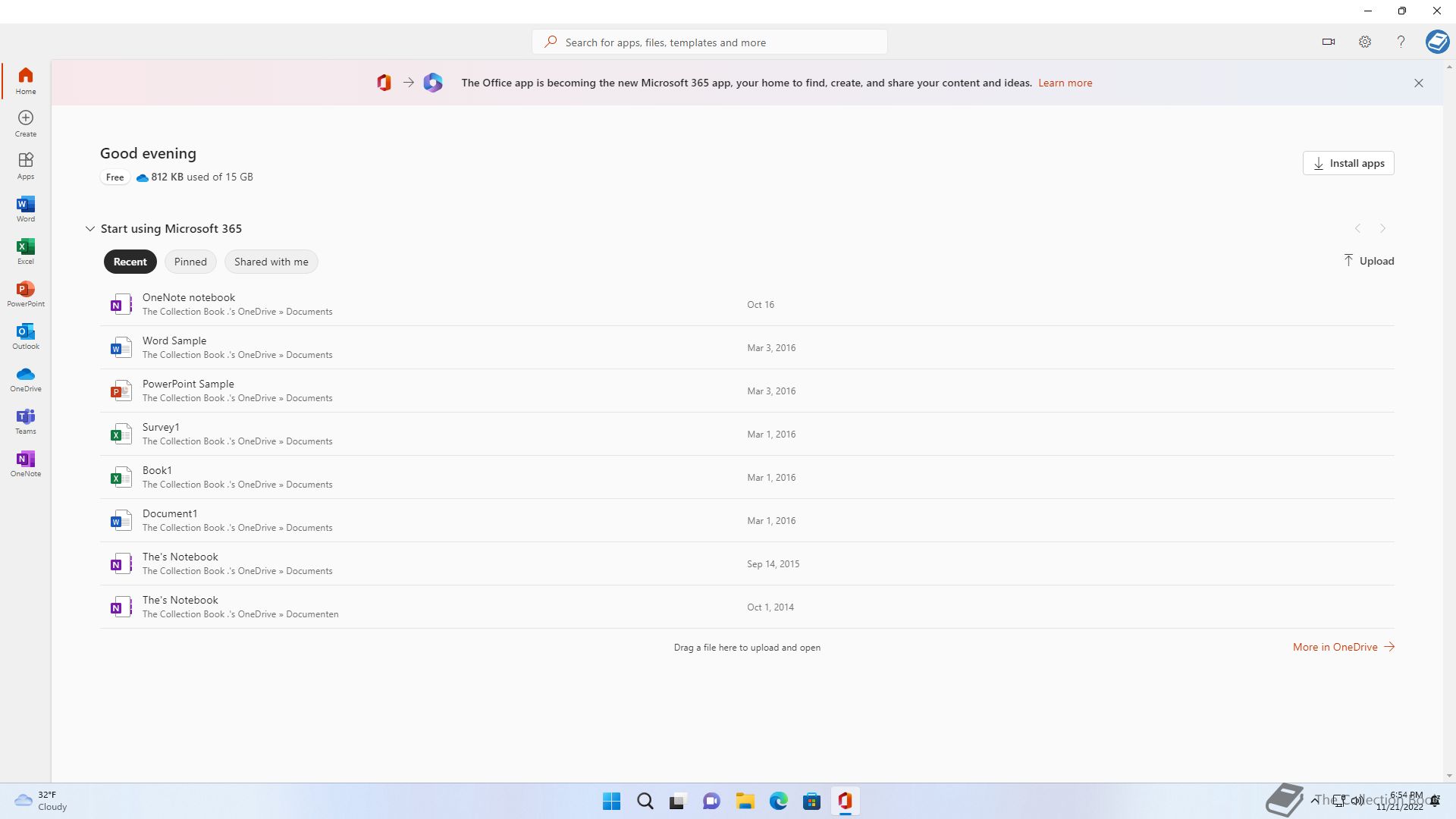The width and height of the screenshot is (1456, 819).
Task: Click the Book1 Excel file icon
Action: tap(121, 477)
